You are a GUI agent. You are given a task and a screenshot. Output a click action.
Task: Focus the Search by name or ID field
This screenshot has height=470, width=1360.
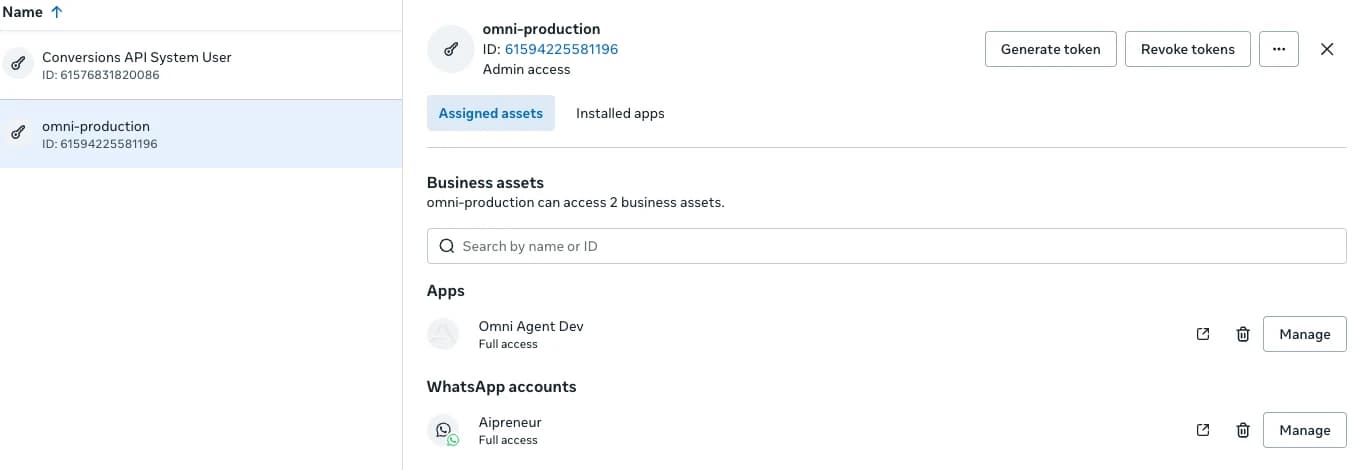click(x=886, y=246)
